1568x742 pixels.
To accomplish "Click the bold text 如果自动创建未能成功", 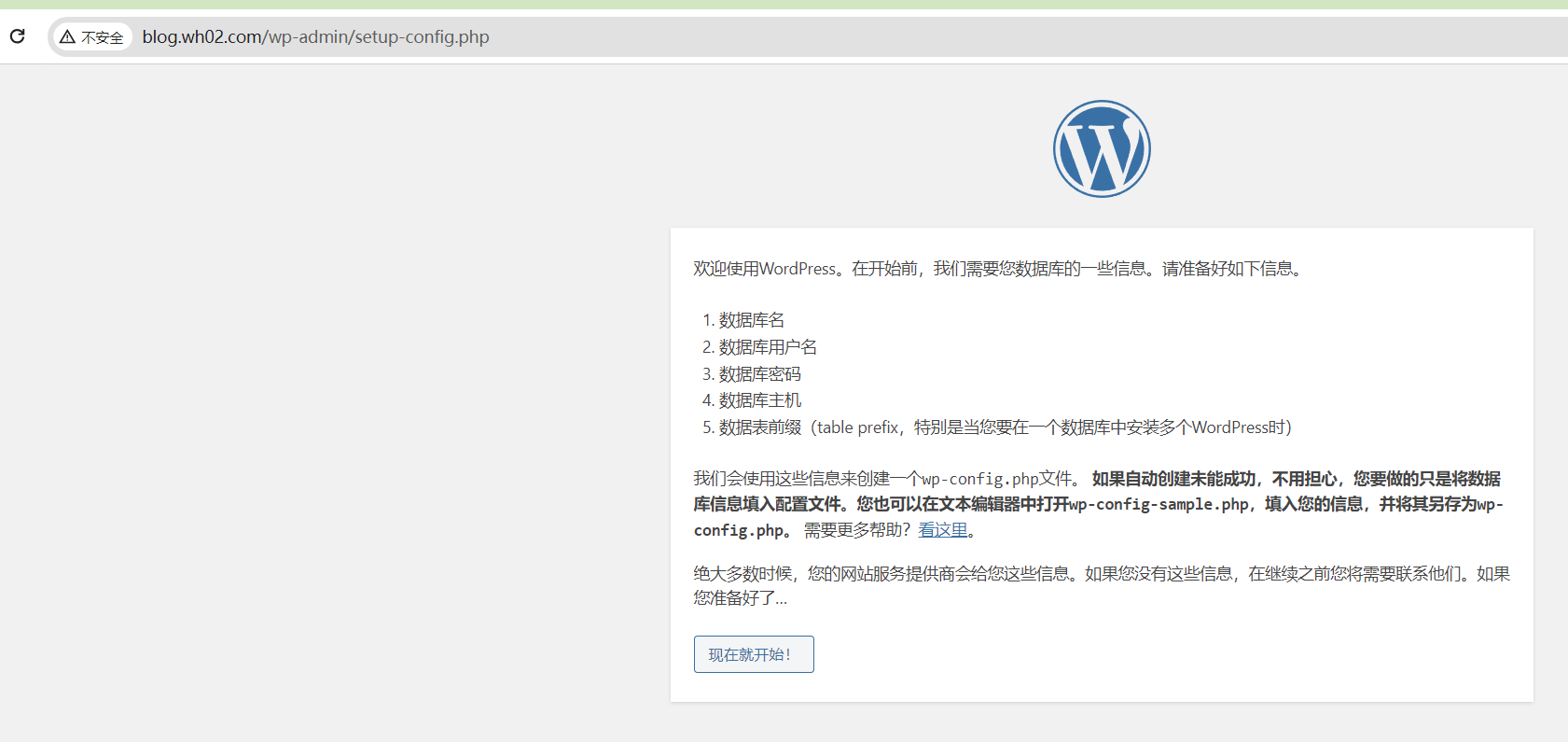I will point(1173,479).
